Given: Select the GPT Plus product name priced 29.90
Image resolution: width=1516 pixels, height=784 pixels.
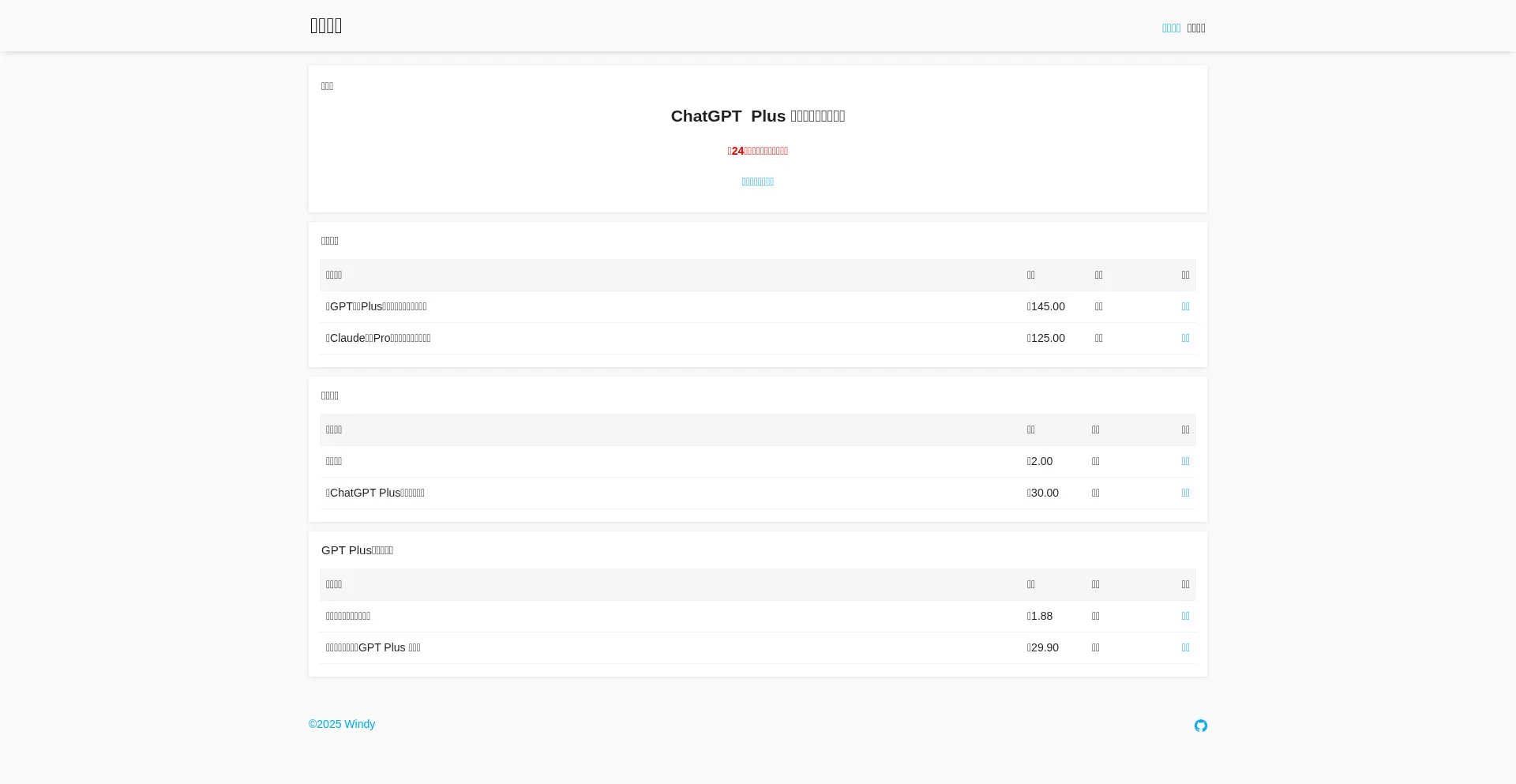Looking at the screenshot, I should tap(373, 647).
